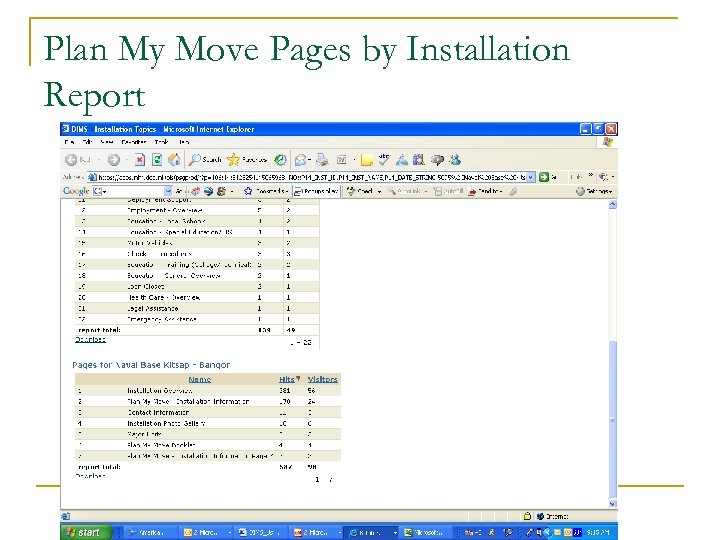The image size is (720, 540).
Task: Click the Forward navigation arrow
Action: pos(113,160)
